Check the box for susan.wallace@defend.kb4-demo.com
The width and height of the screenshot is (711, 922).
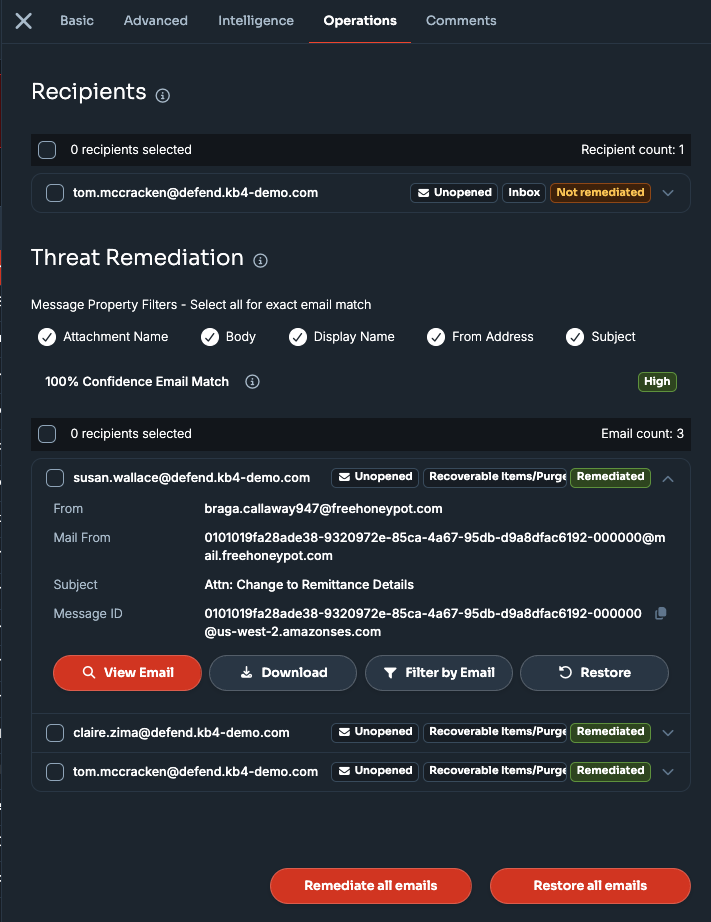[x=55, y=478]
